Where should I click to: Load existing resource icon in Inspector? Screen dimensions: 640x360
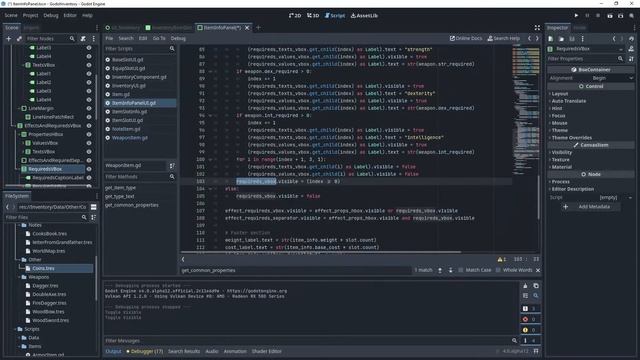561,38
